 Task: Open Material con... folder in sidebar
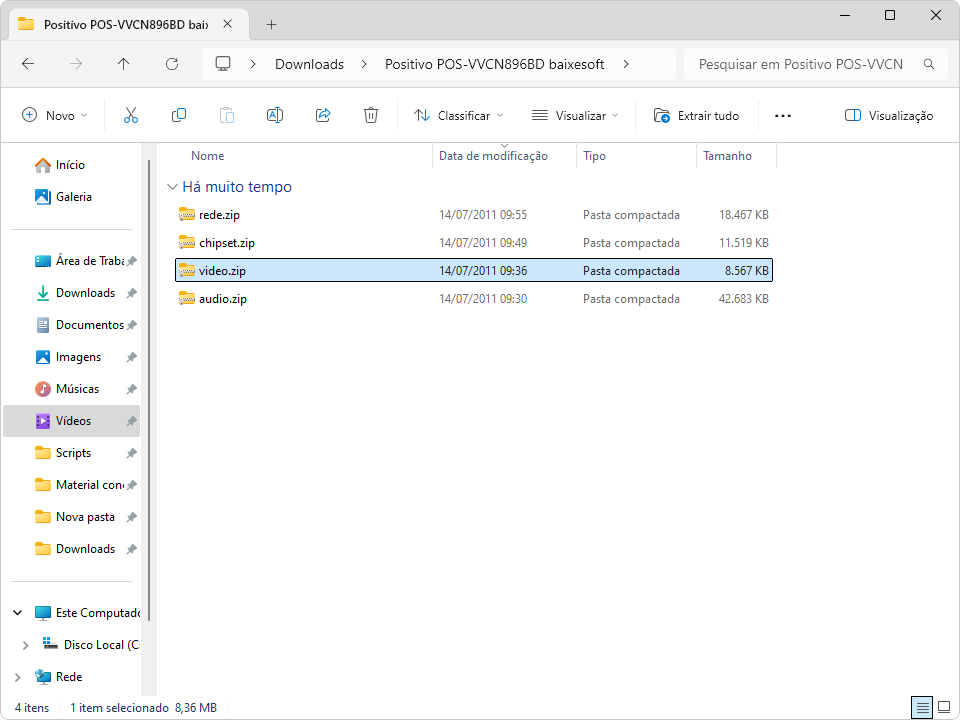(80, 485)
